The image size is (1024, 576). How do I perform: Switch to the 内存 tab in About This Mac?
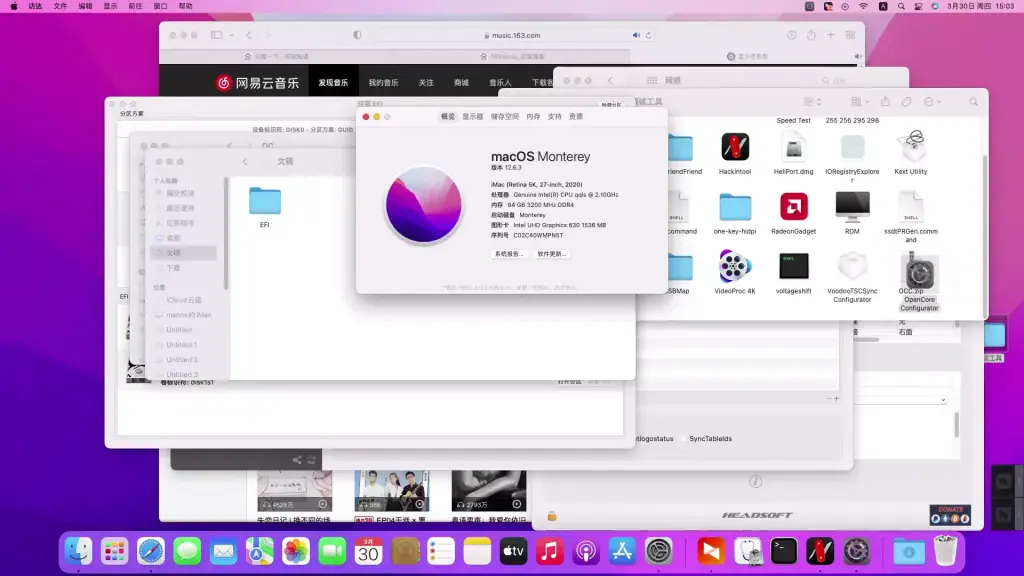[x=534, y=116]
